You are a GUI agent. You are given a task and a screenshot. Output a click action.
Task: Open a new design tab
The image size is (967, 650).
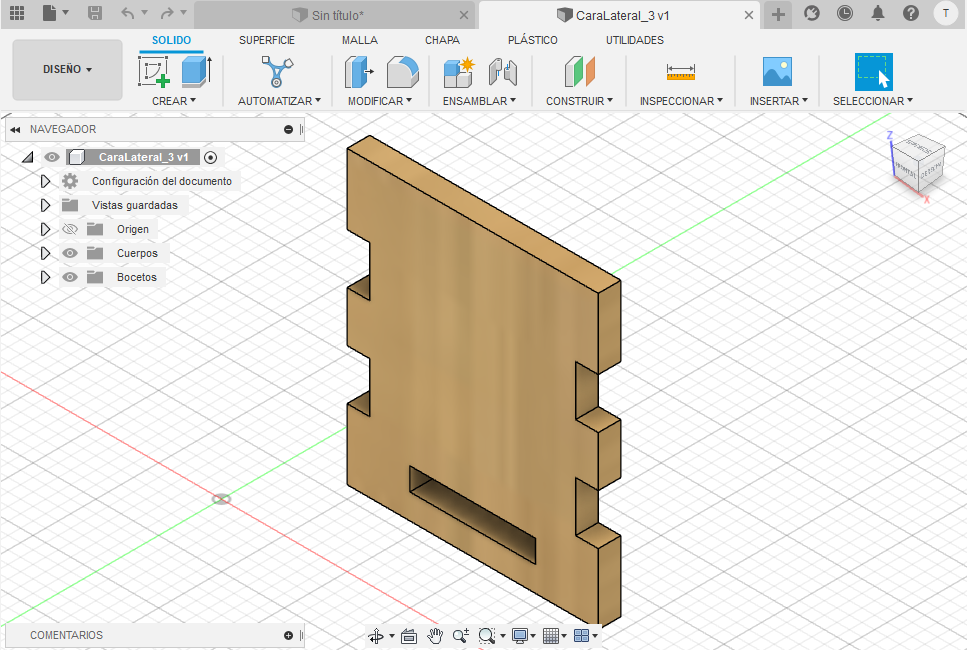[778, 15]
